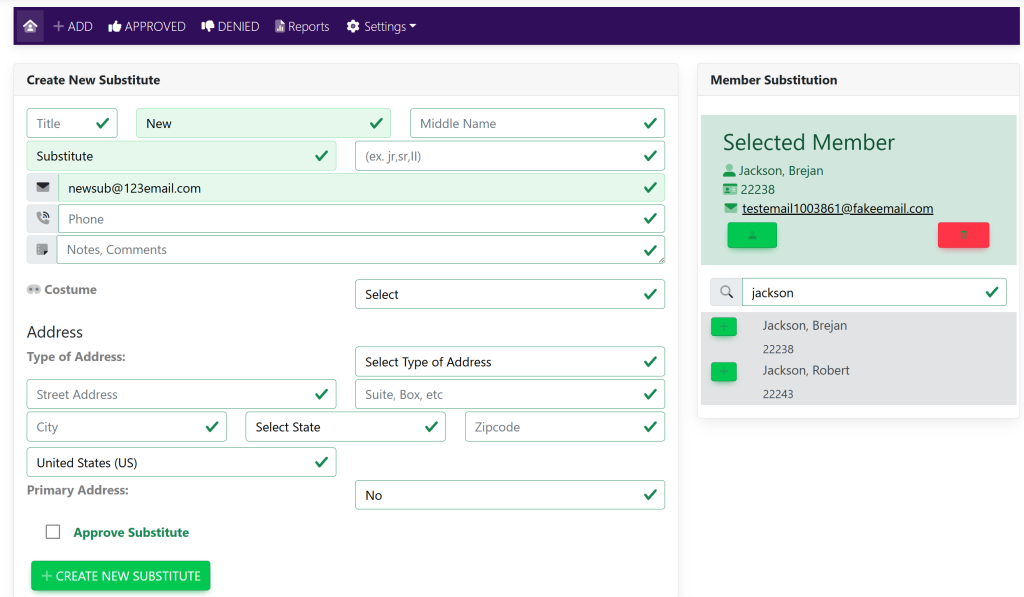Check the Approve Substitute checkbox
Screen dimensions: 1024x597
click(53, 532)
